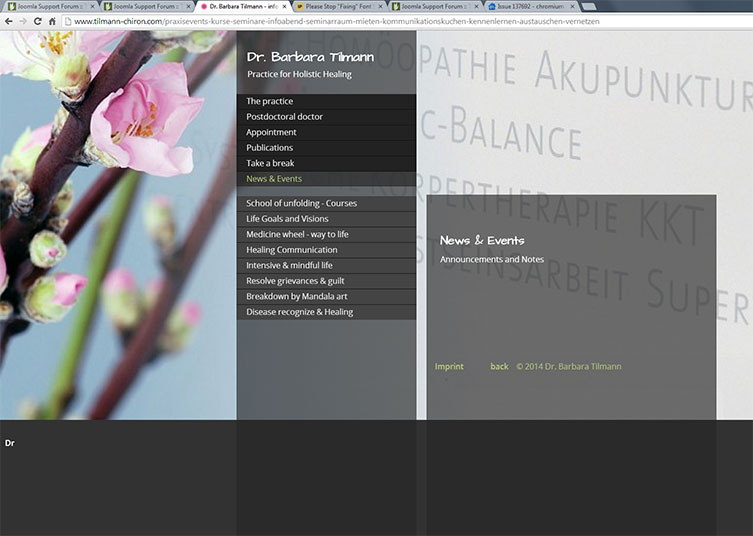Screen dimensions: 753x536
Task: Click the back link in the footer
Action: (x=499, y=366)
